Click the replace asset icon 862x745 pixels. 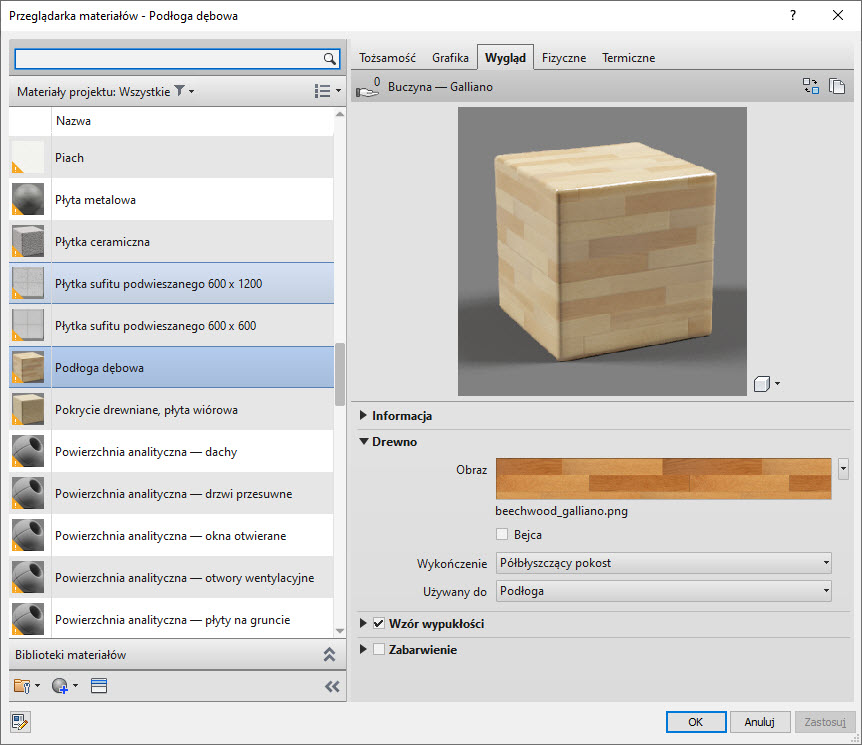[811, 87]
